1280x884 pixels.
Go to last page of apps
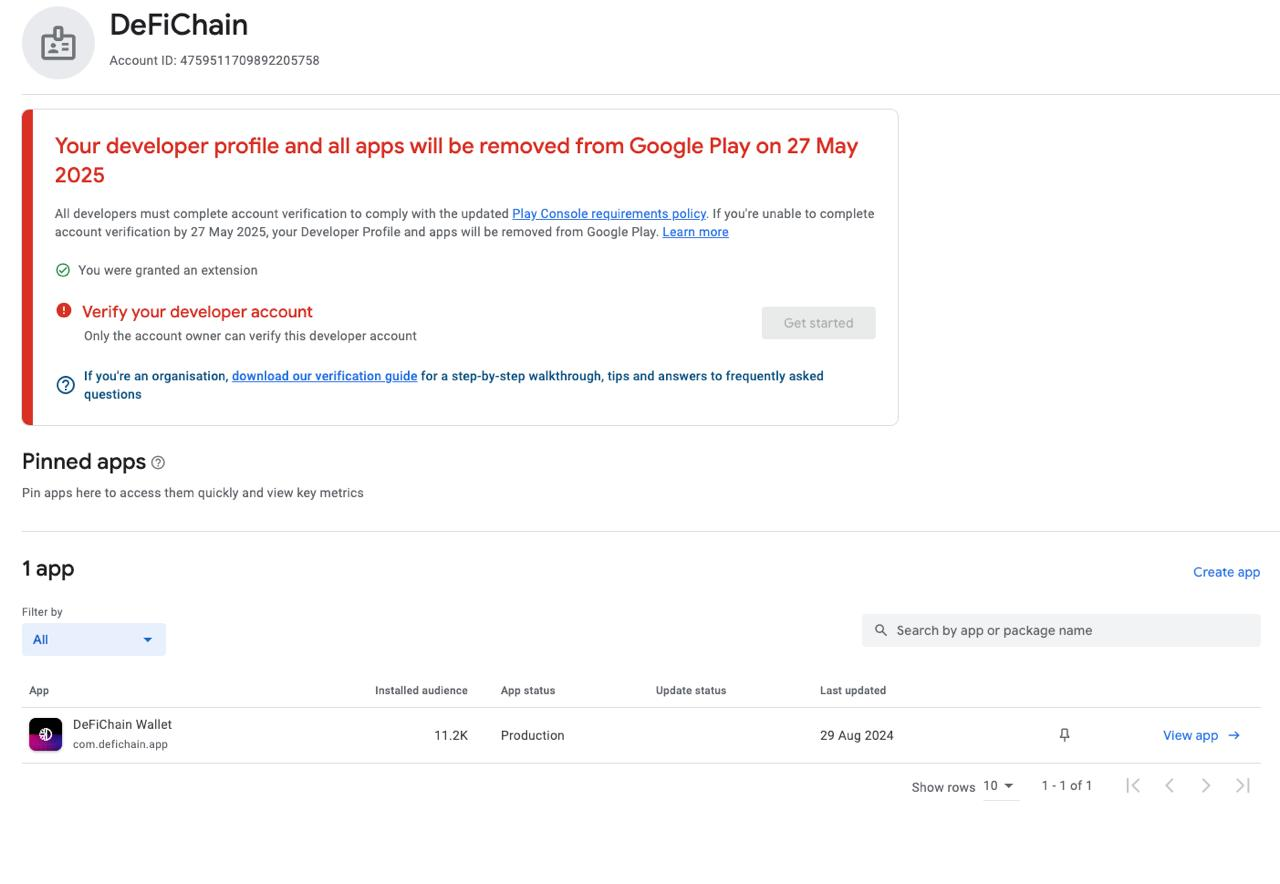coord(1243,786)
